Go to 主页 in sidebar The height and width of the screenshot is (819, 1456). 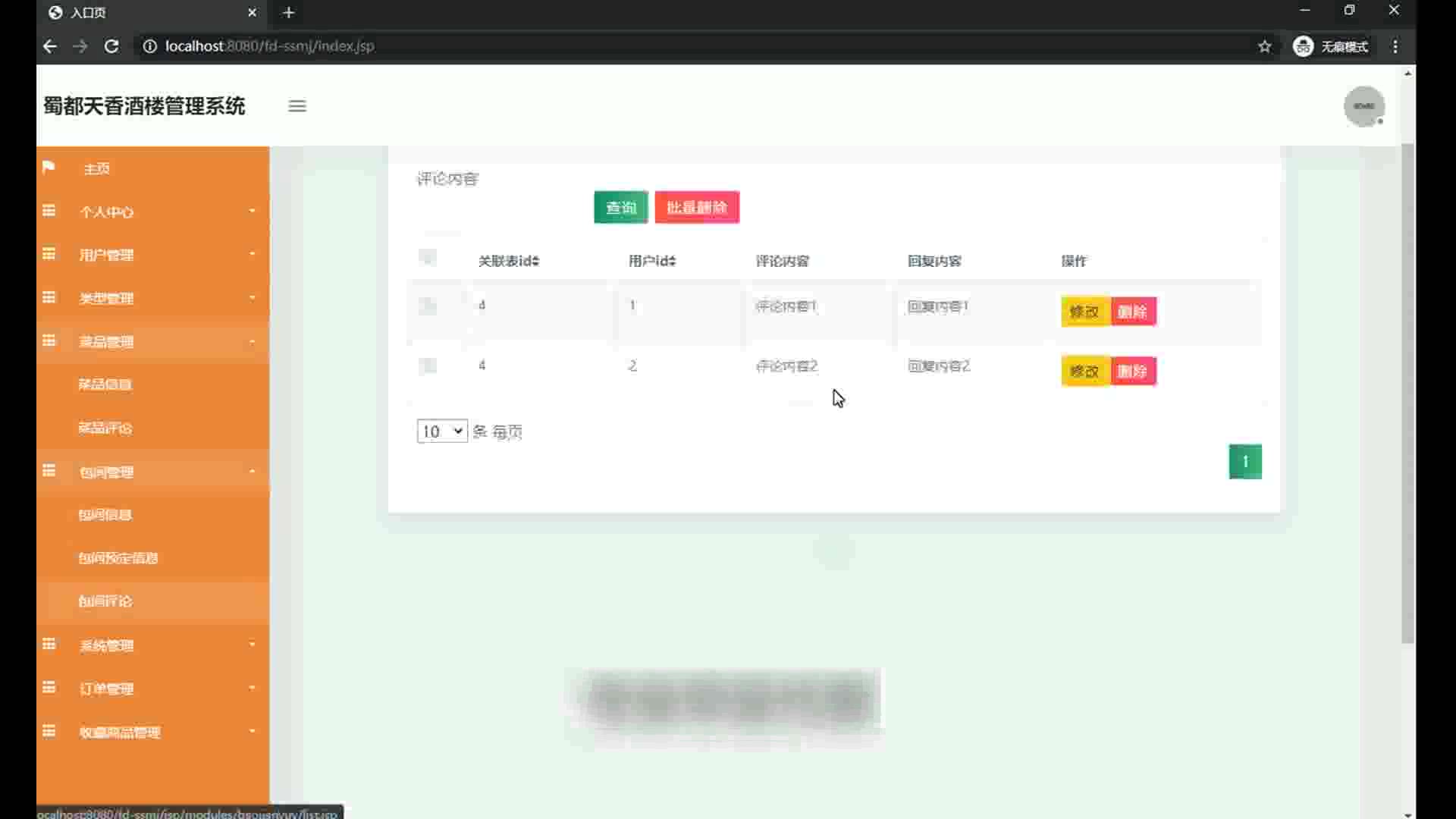pyautogui.click(x=96, y=168)
